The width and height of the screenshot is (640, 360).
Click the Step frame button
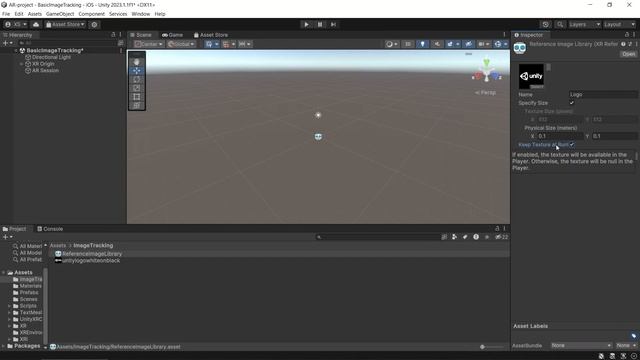(x=333, y=24)
